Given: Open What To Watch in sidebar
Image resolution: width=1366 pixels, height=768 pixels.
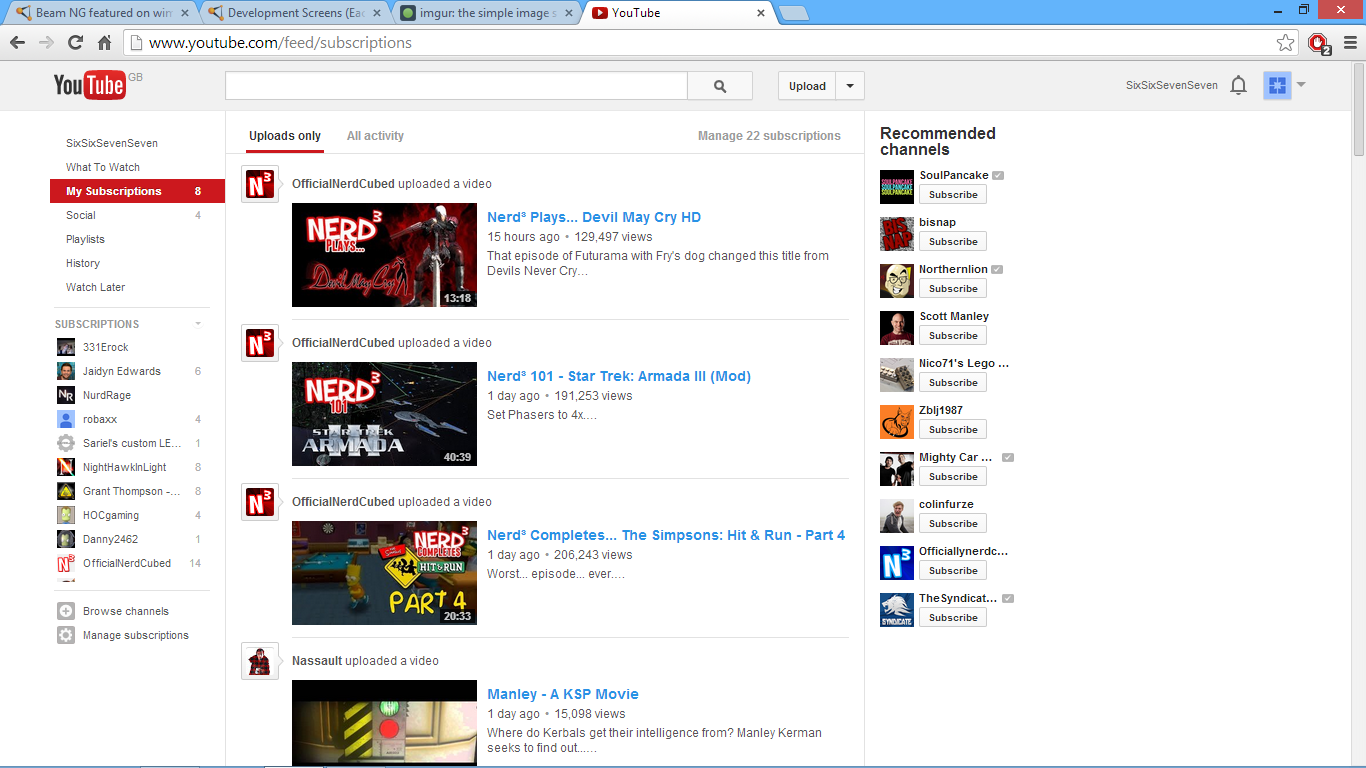Looking at the screenshot, I should tap(103, 167).
